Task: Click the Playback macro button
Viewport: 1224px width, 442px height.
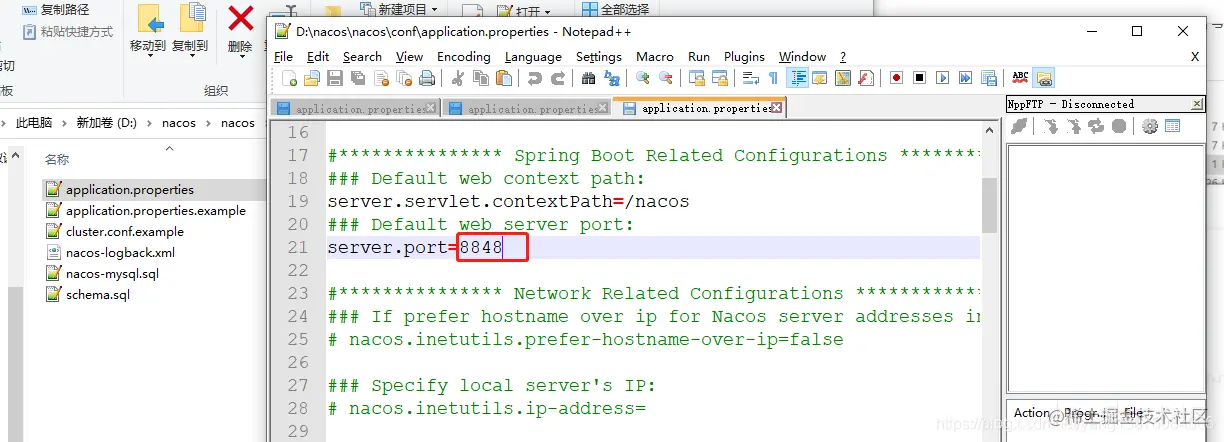Action: [942, 78]
